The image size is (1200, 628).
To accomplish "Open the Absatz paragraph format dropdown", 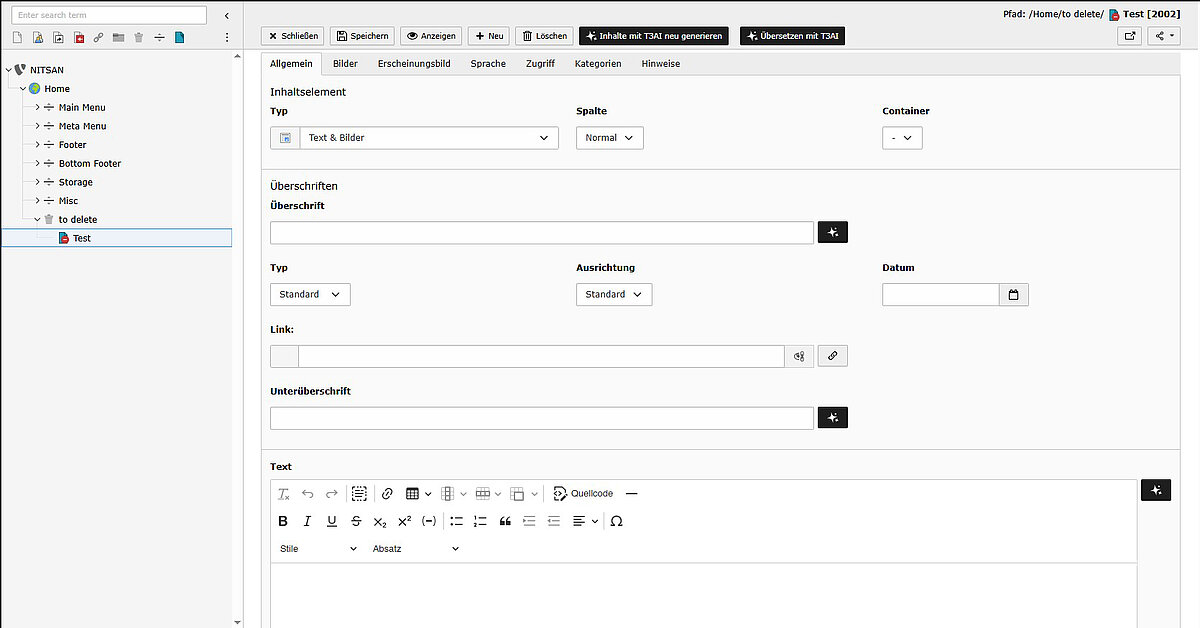I will point(415,548).
